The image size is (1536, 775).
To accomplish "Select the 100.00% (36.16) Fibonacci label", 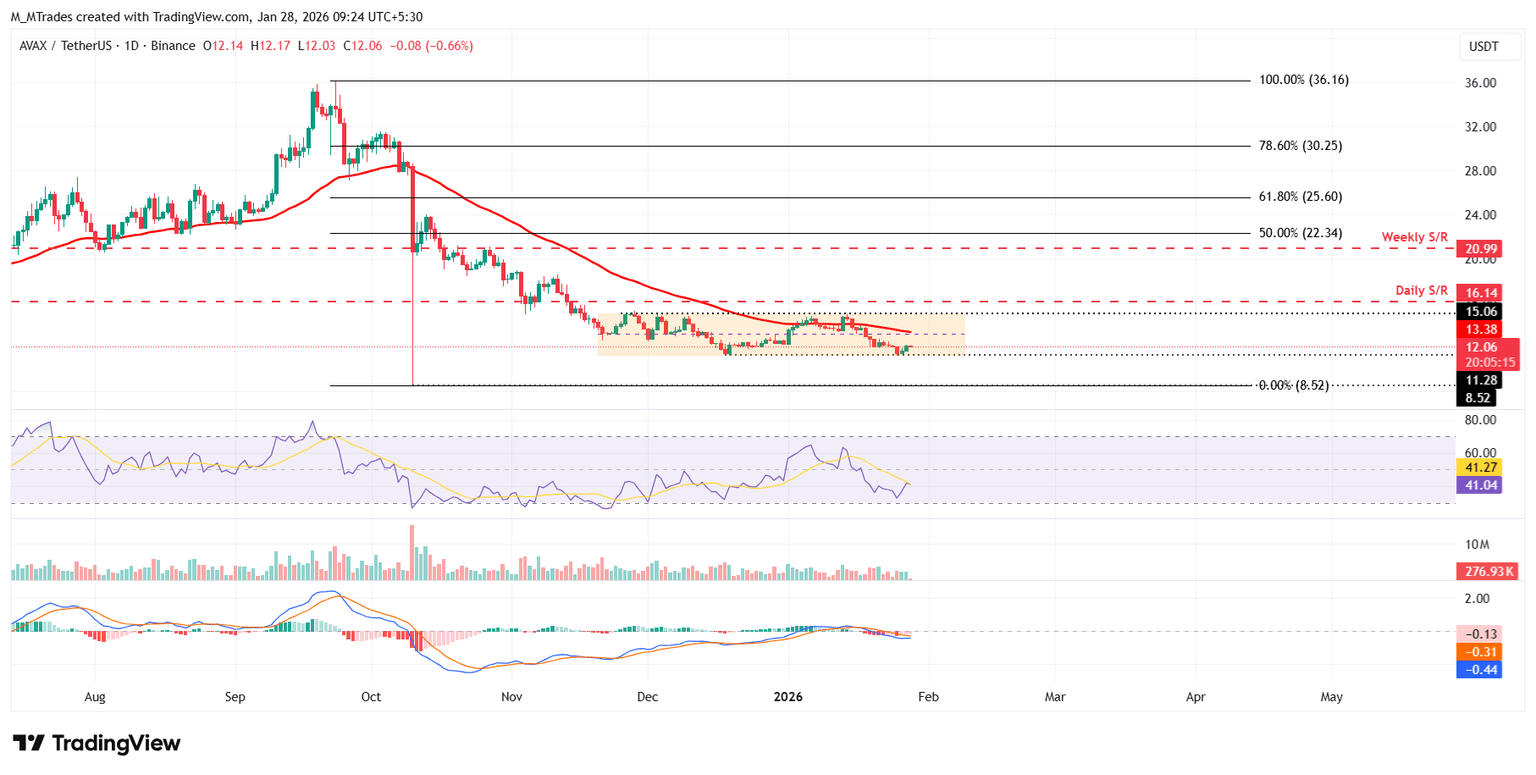I will click(1304, 80).
